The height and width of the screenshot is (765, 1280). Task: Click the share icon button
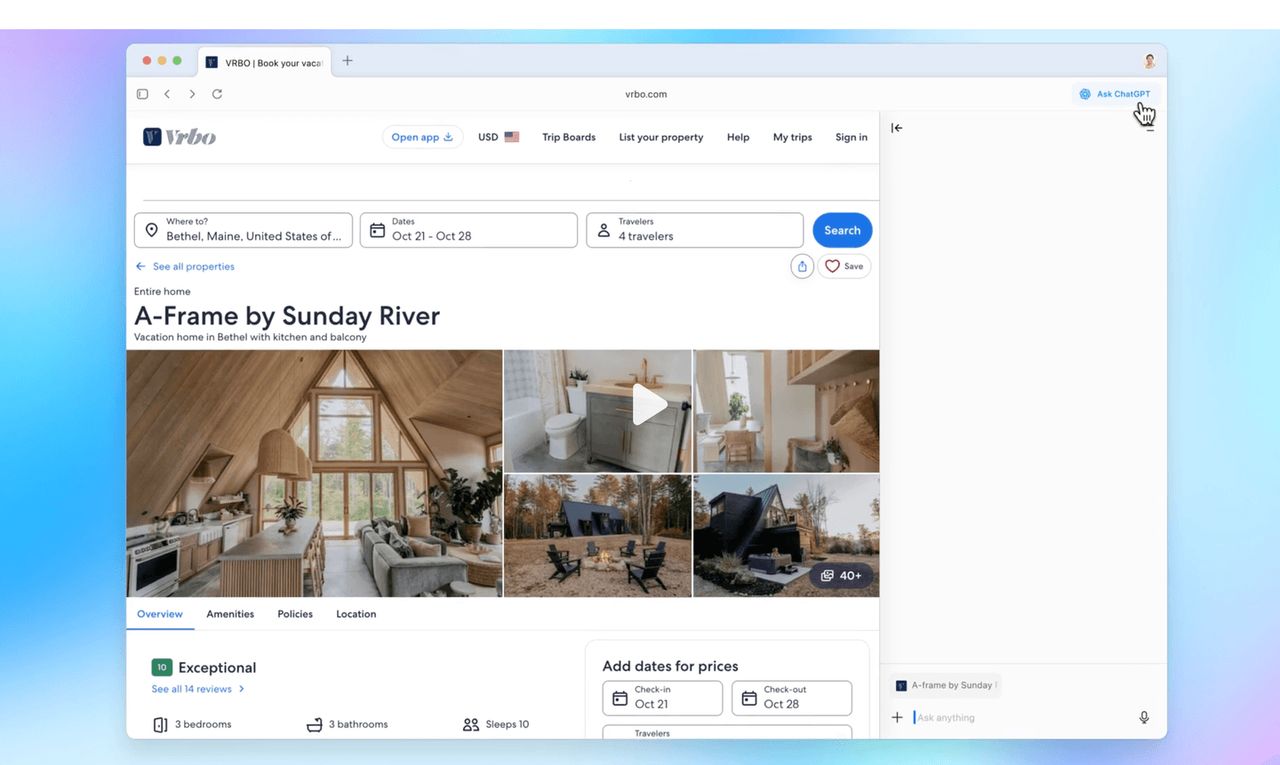[802, 267]
